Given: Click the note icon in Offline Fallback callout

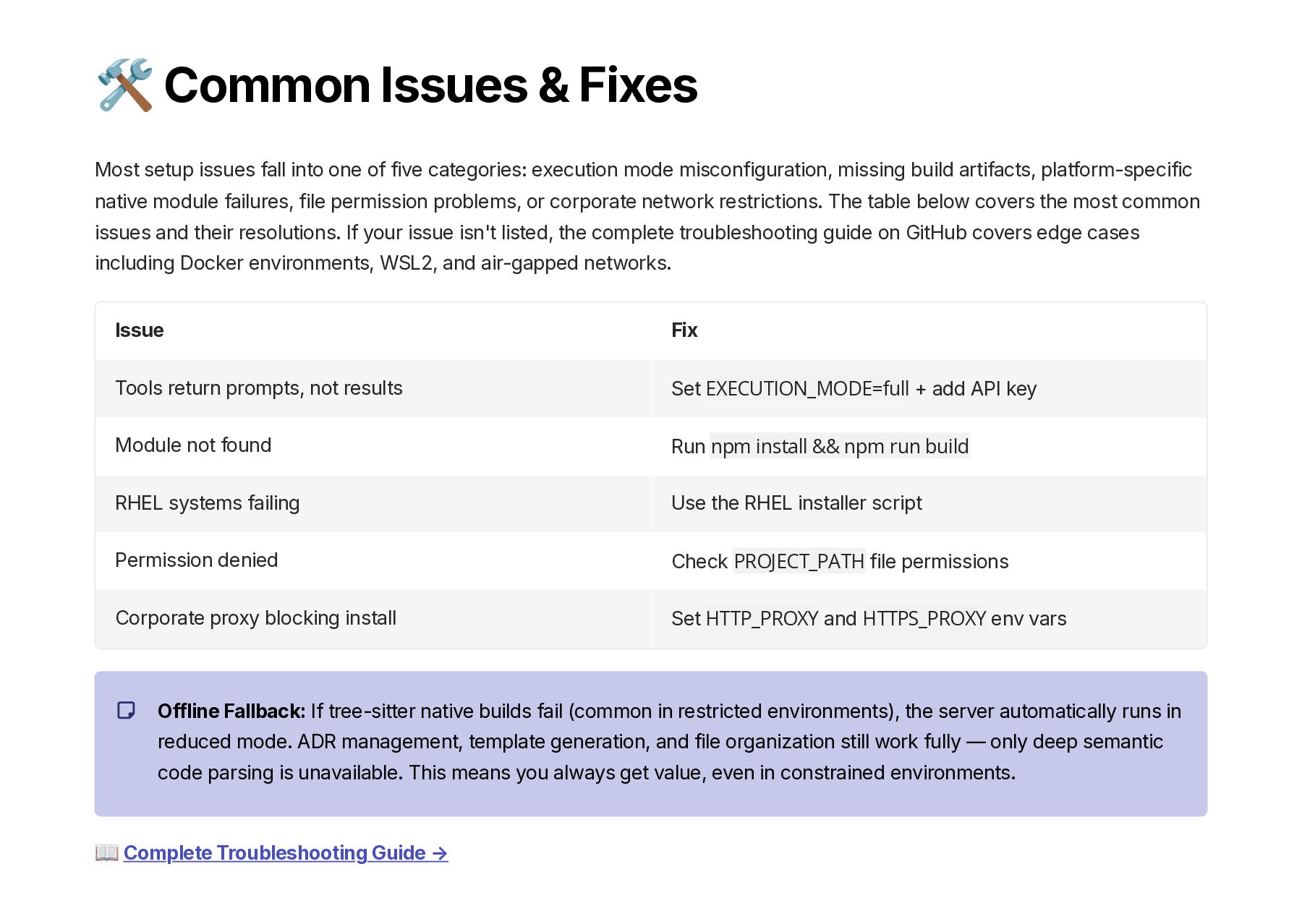Looking at the screenshot, I should [126, 711].
